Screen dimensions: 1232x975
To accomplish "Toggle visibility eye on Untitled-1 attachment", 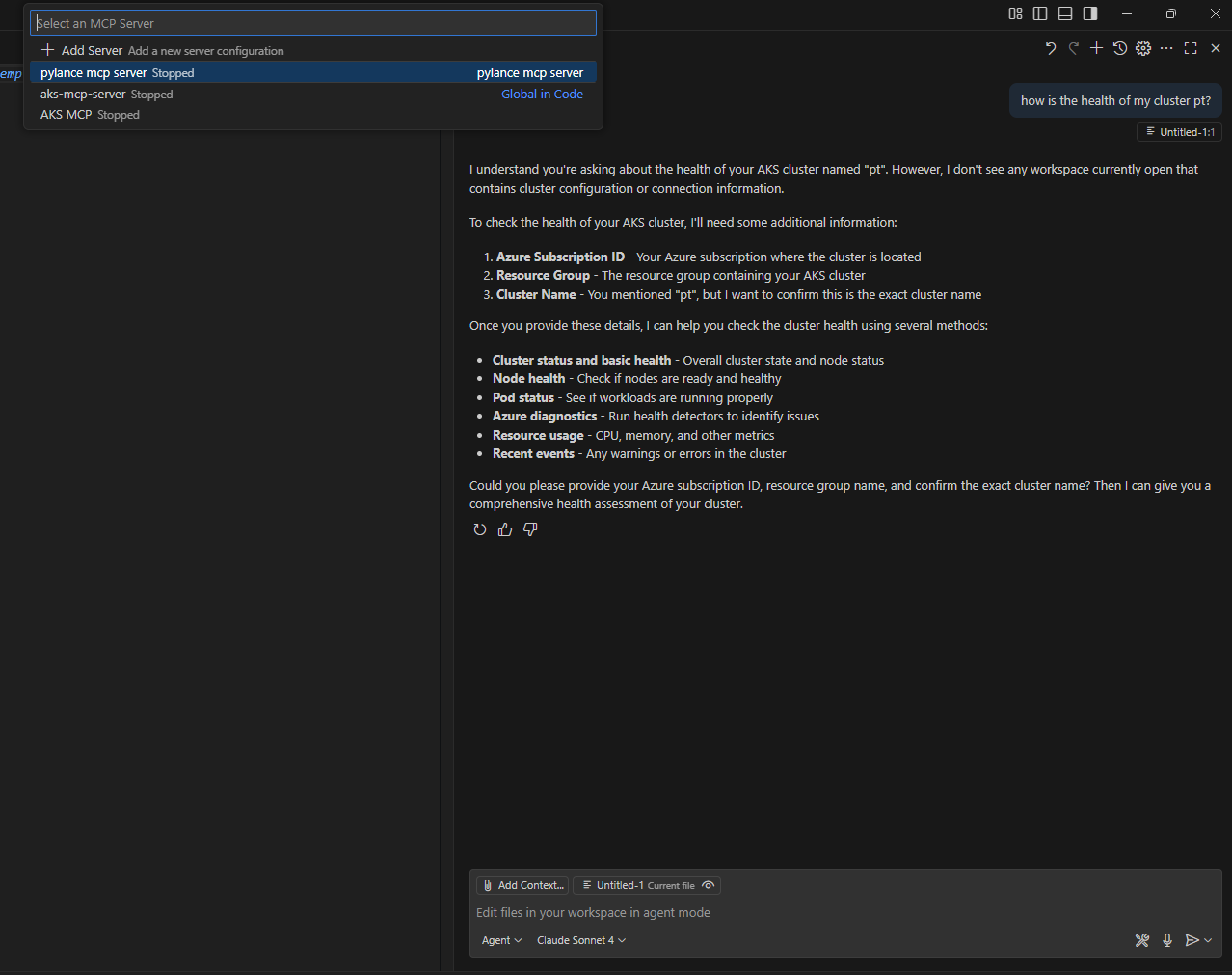I will 708,885.
